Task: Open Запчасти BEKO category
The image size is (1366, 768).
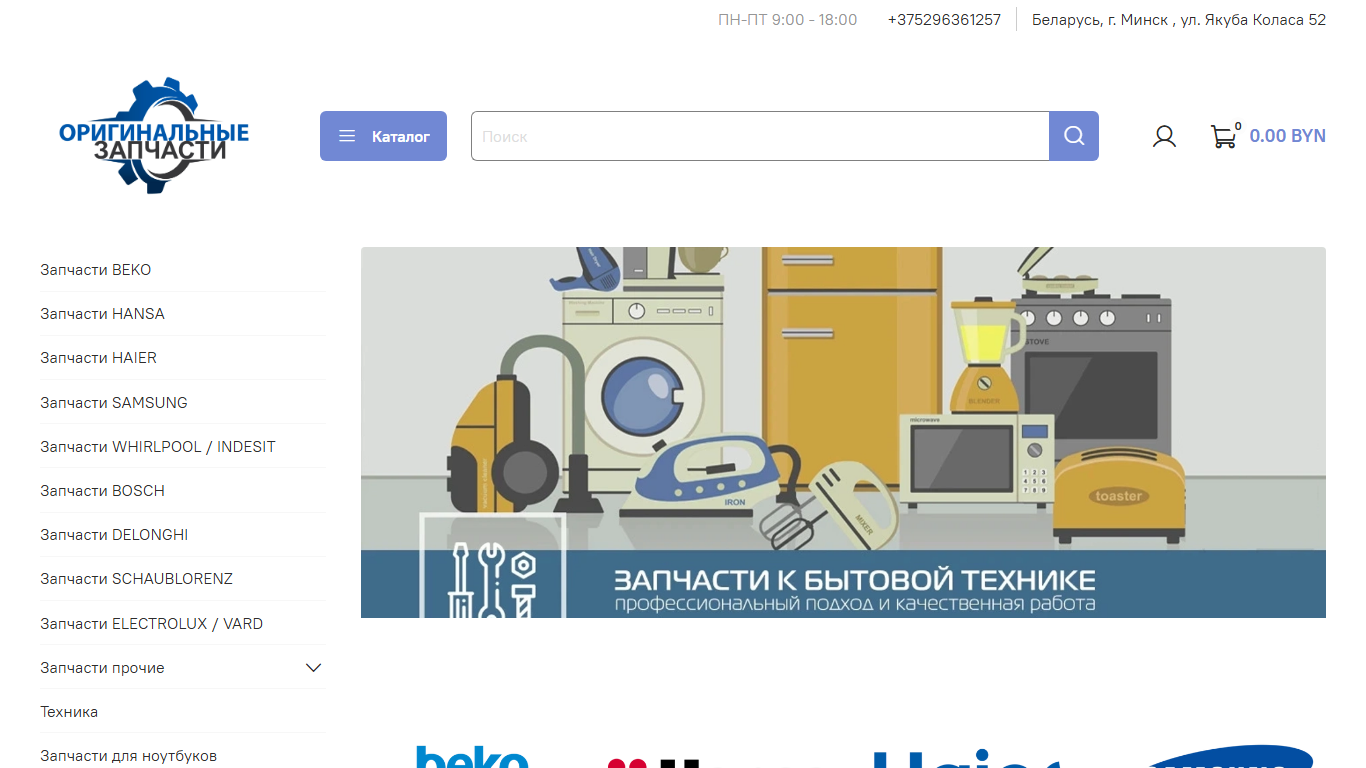Action: point(96,270)
